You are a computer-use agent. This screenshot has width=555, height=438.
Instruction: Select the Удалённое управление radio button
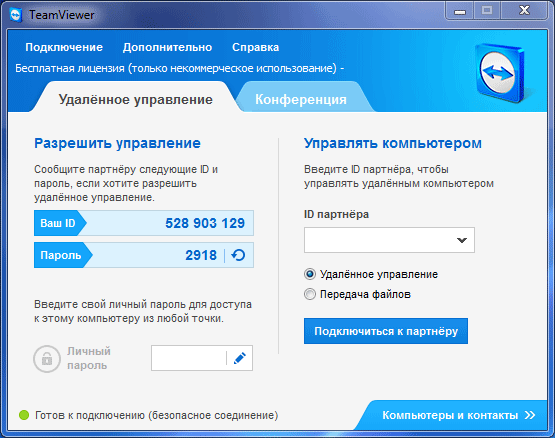[x=310, y=274]
